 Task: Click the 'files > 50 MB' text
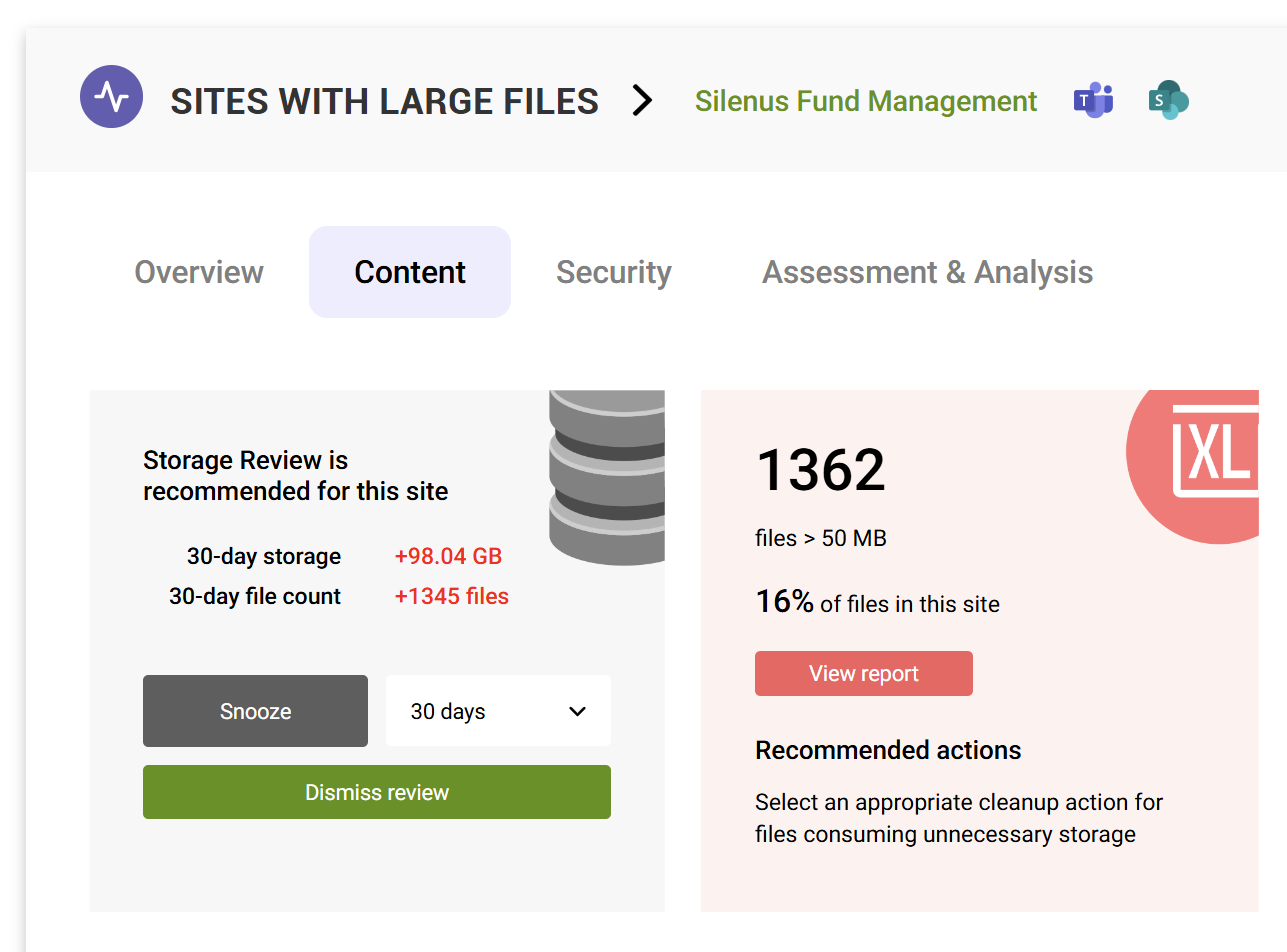tap(821, 539)
